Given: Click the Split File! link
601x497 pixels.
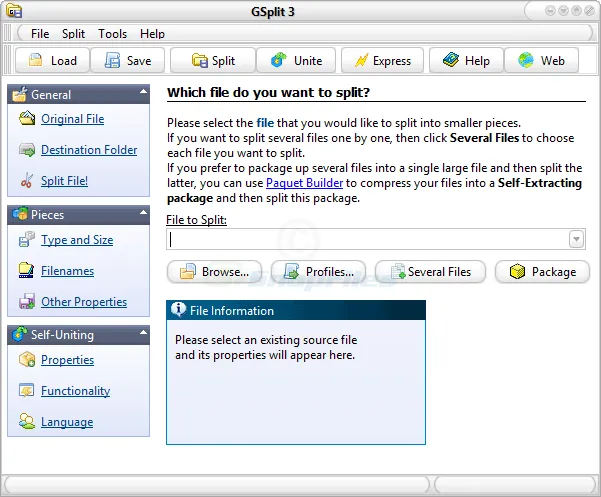Looking at the screenshot, I should tap(64, 180).
